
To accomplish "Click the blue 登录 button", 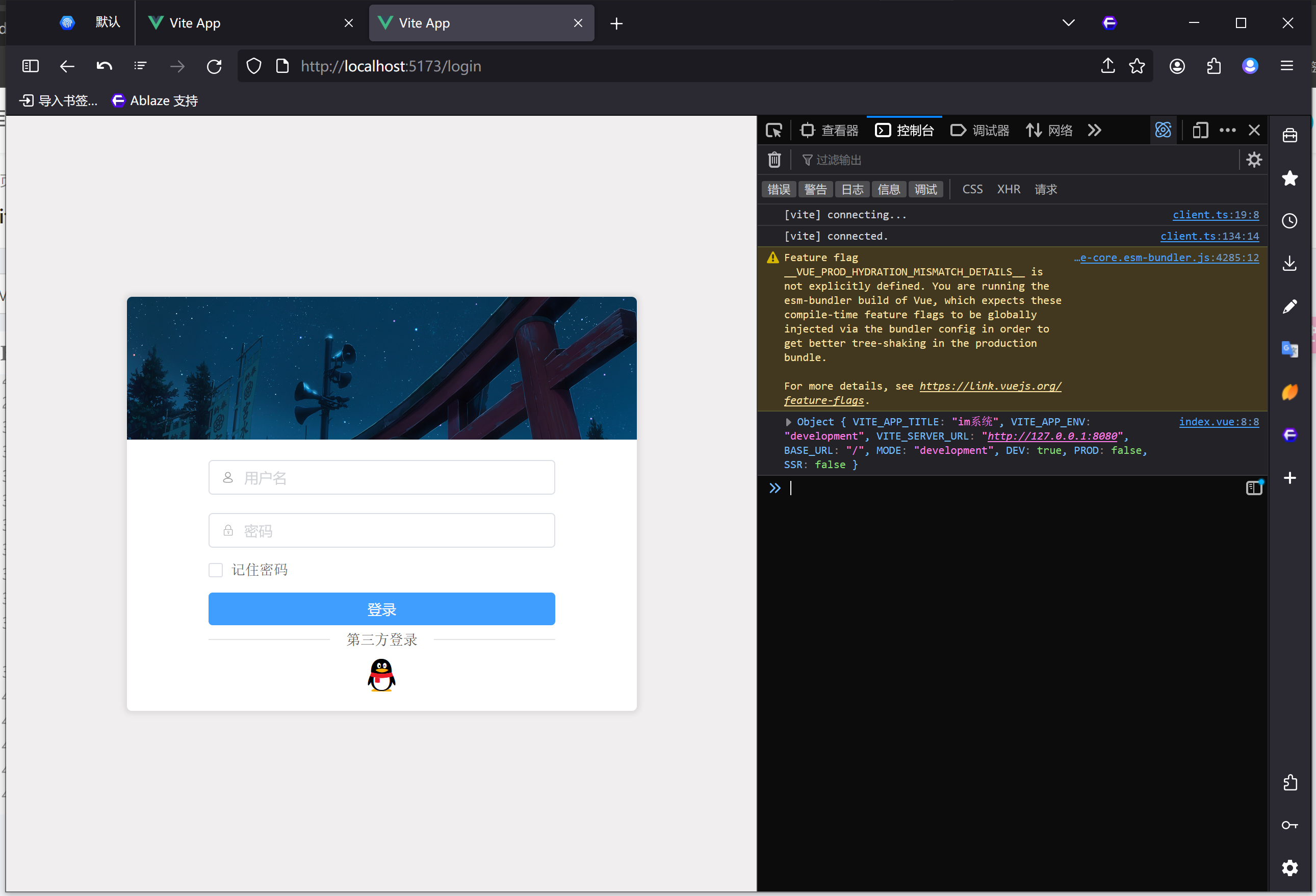I will point(381,609).
